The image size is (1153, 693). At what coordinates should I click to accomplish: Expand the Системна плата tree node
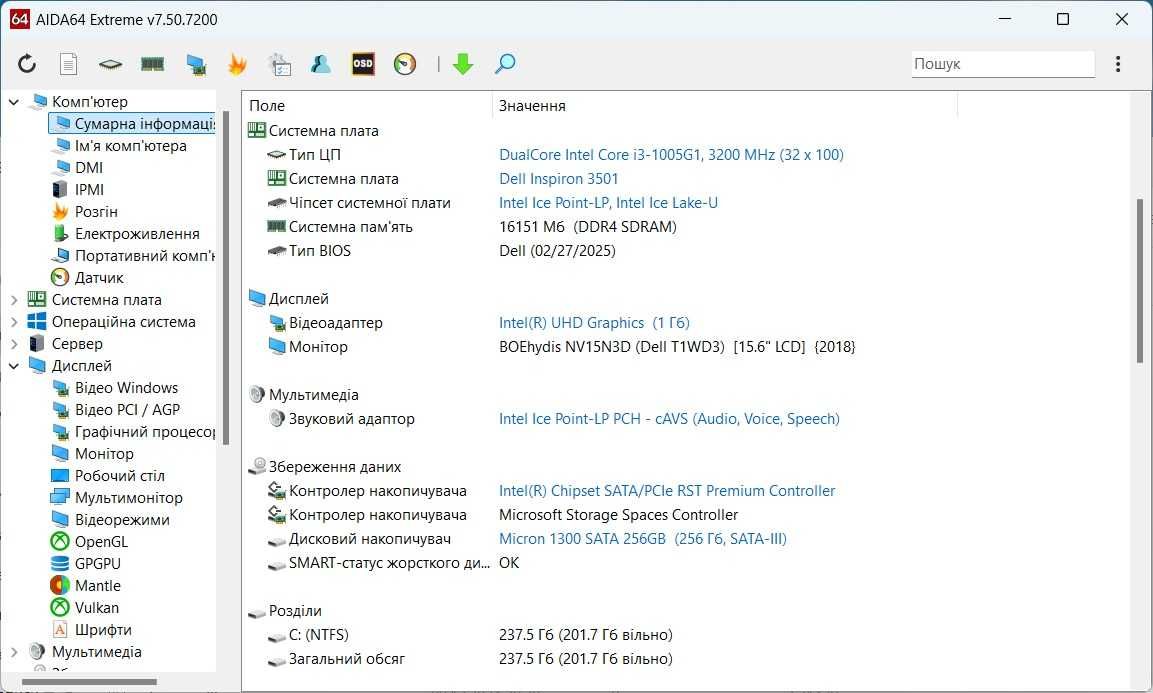(14, 300)
